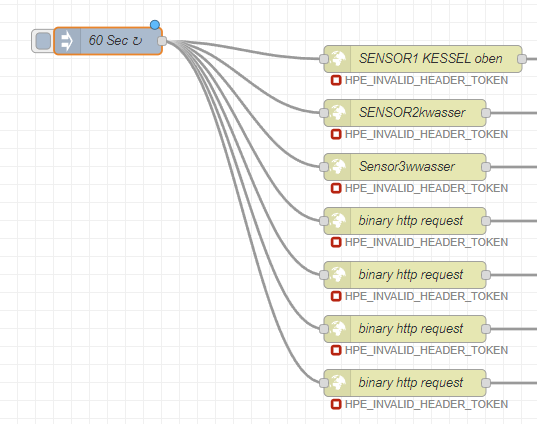The image size is (537, 424).
Task: Trigger the 60 Sec inject node button
Action: pyautogui.click(x=43, y=41)
